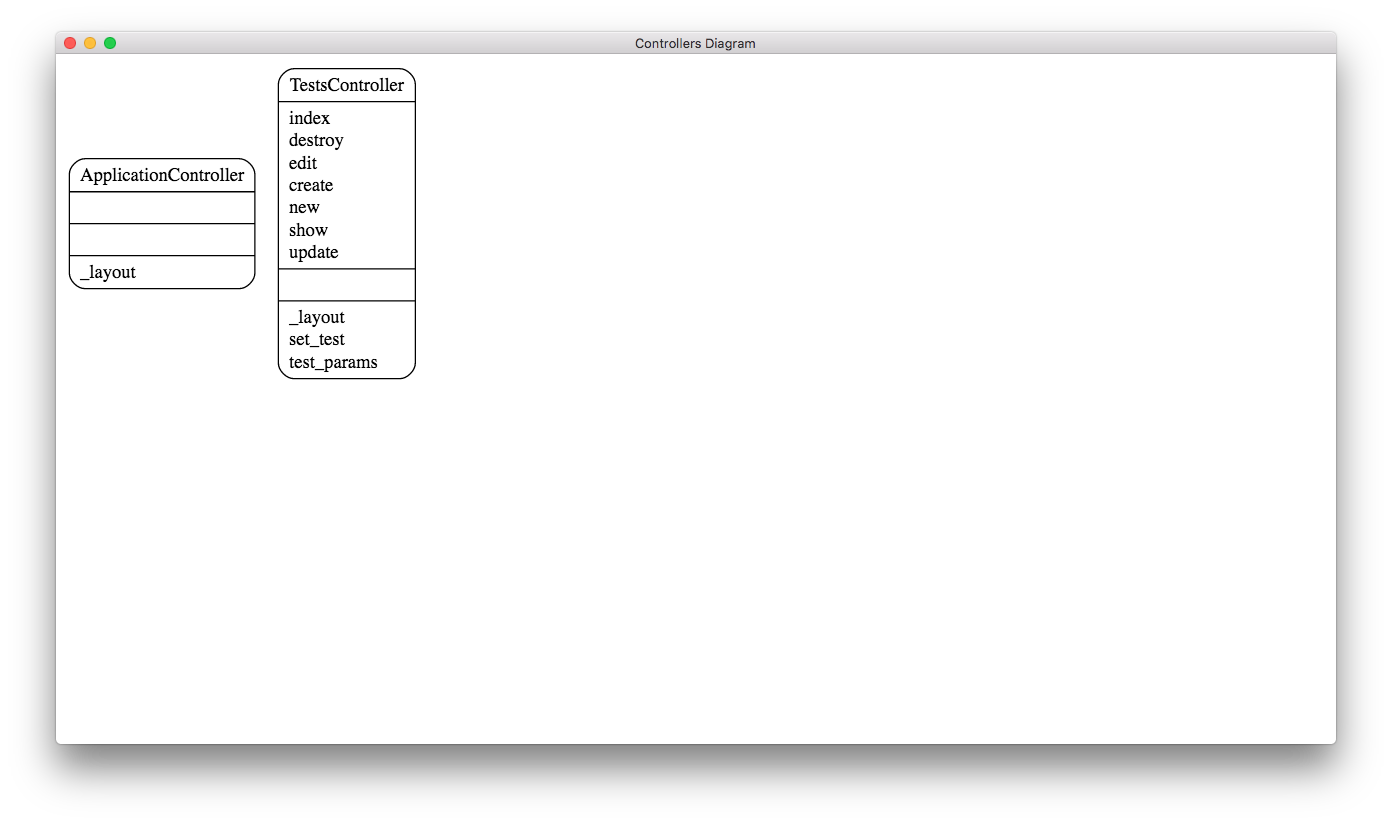Click the empty compartment in TestsController

pyautogui.click(x=346, y=285)
